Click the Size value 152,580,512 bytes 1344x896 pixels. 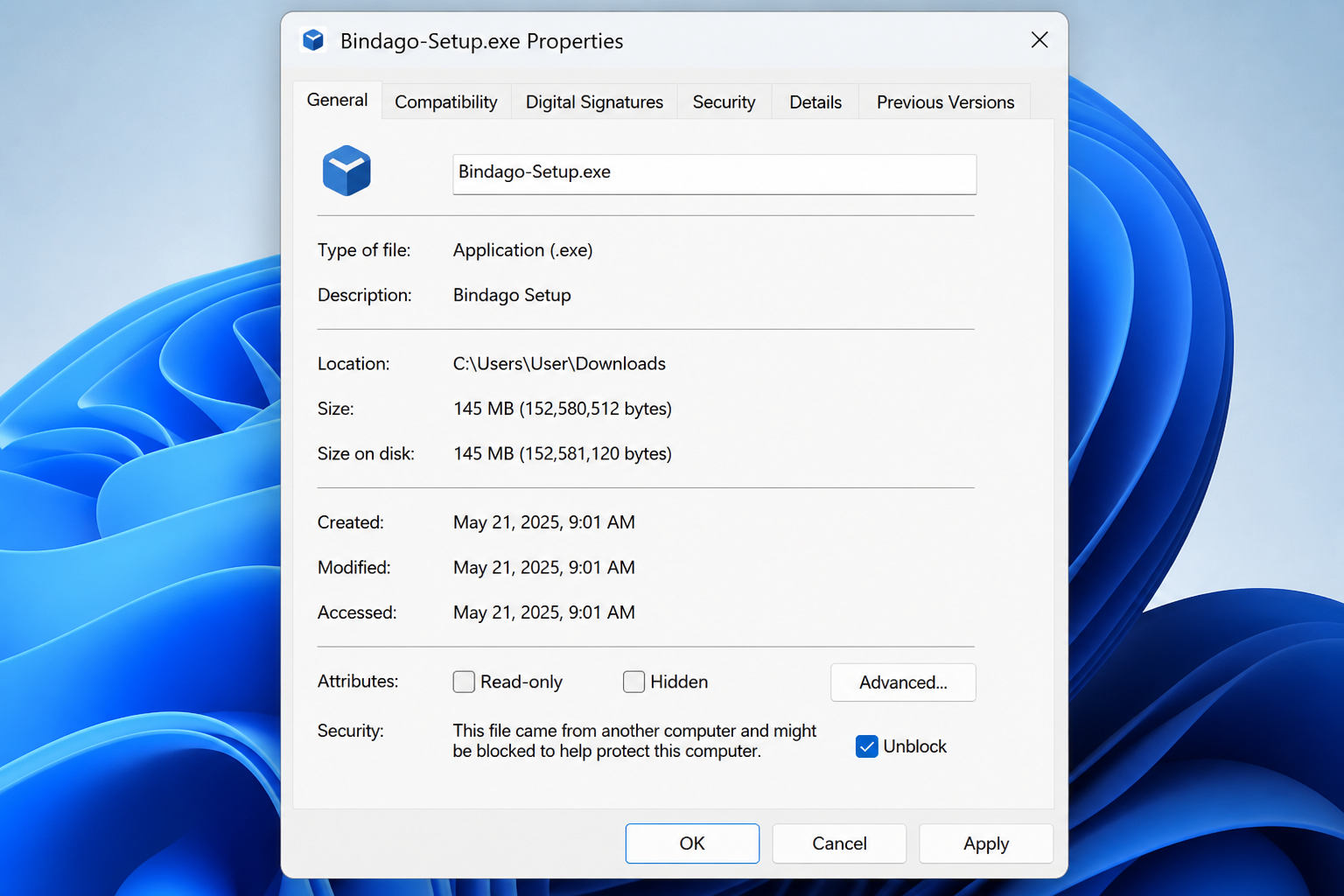[563, 409]
